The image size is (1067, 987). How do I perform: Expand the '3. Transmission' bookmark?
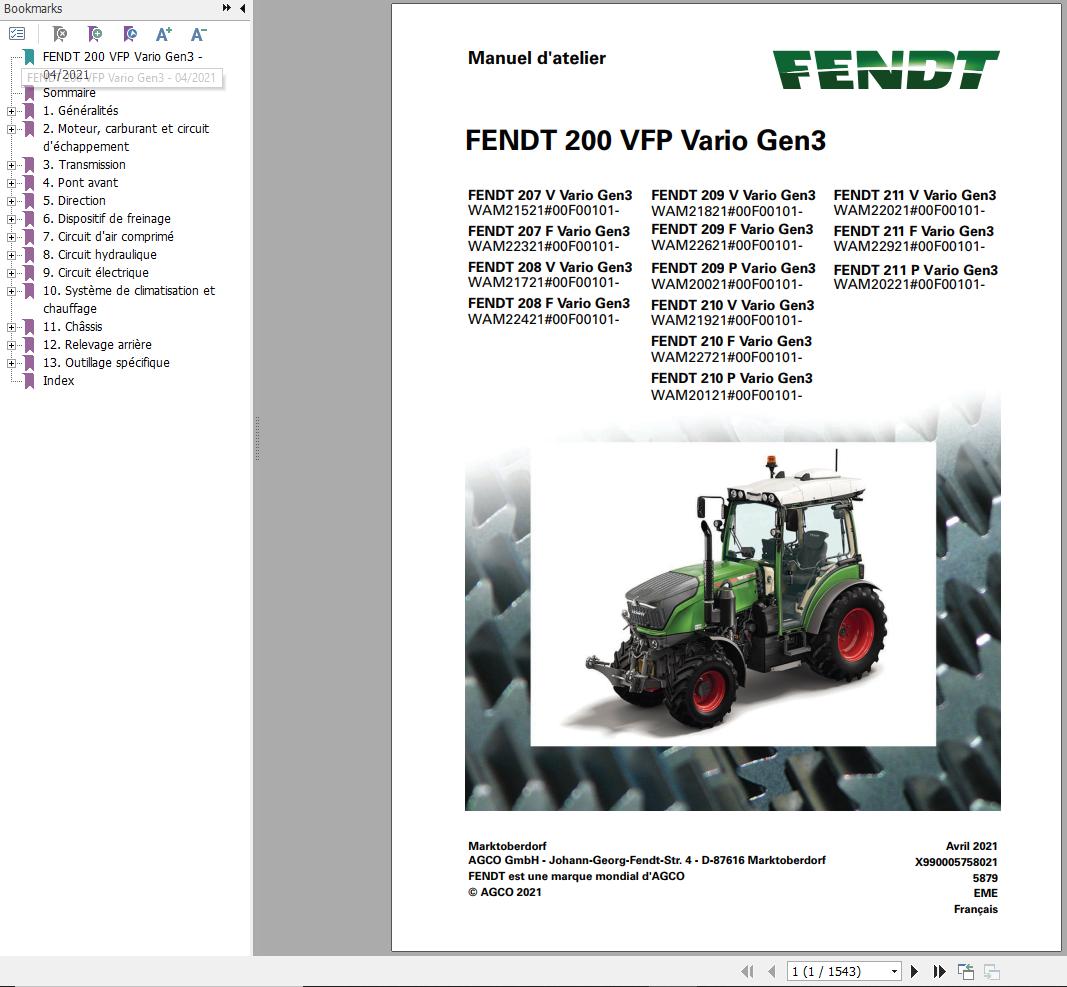pyautogui.click(x=12, y=165)
